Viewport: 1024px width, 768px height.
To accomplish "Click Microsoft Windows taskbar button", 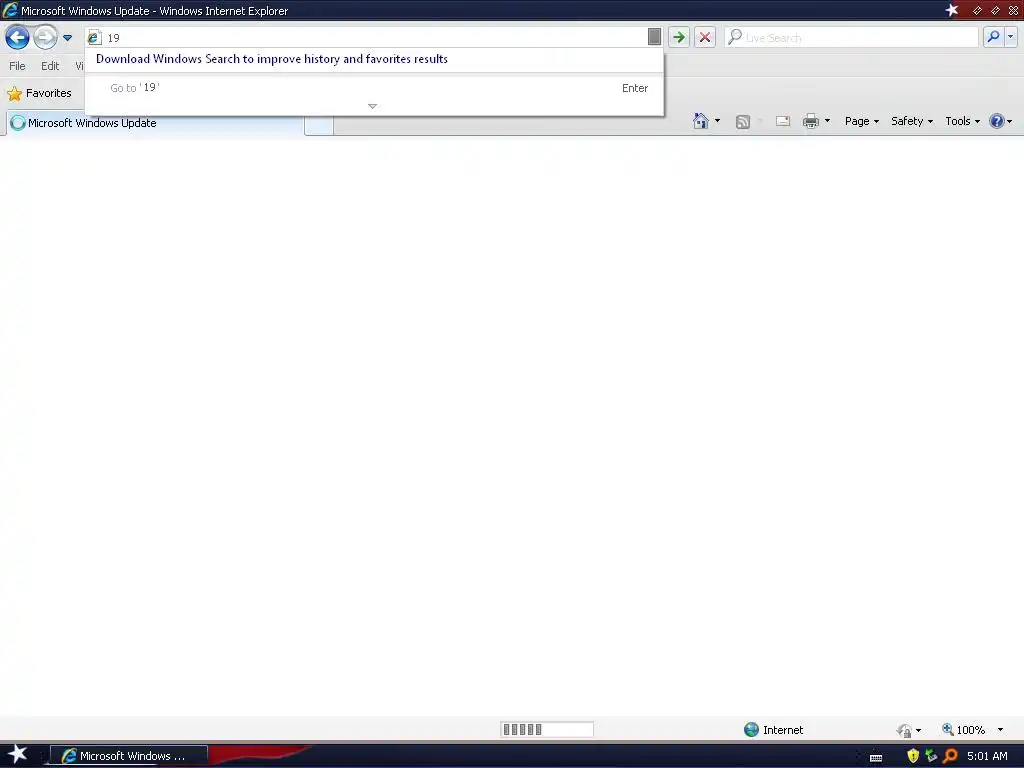I will [x=129, y=756].
